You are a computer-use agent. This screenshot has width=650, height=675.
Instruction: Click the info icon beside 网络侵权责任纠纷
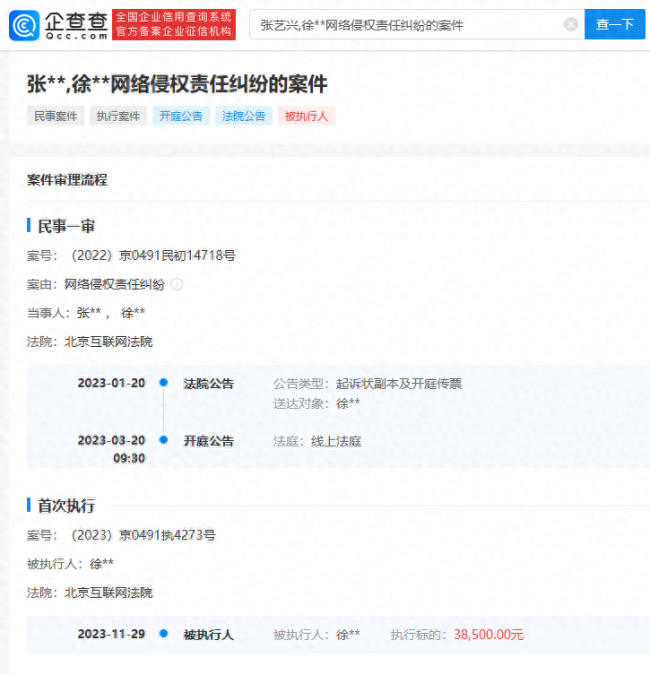[x=177, y=284]
